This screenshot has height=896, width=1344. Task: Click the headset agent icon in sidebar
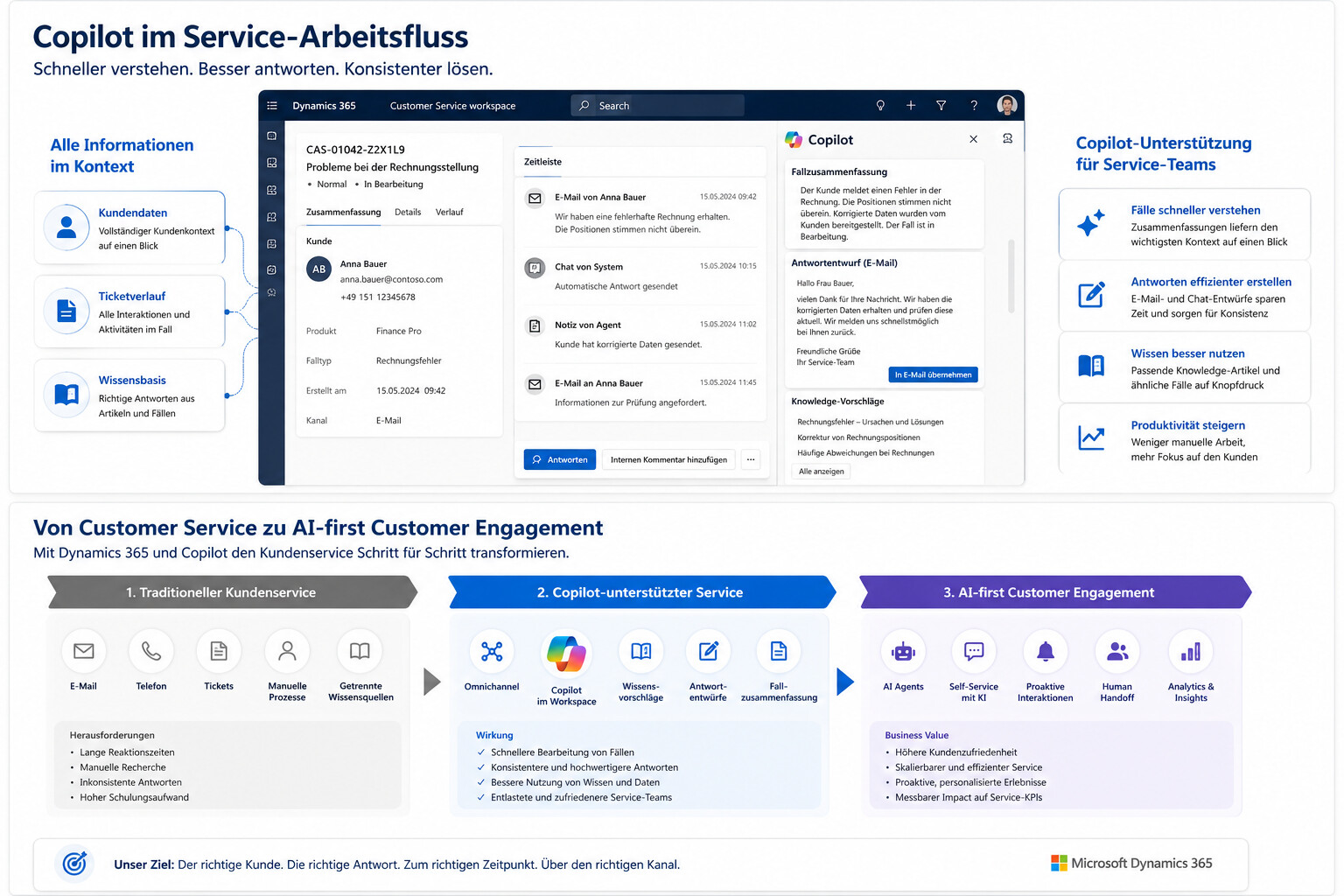point(272,292)
